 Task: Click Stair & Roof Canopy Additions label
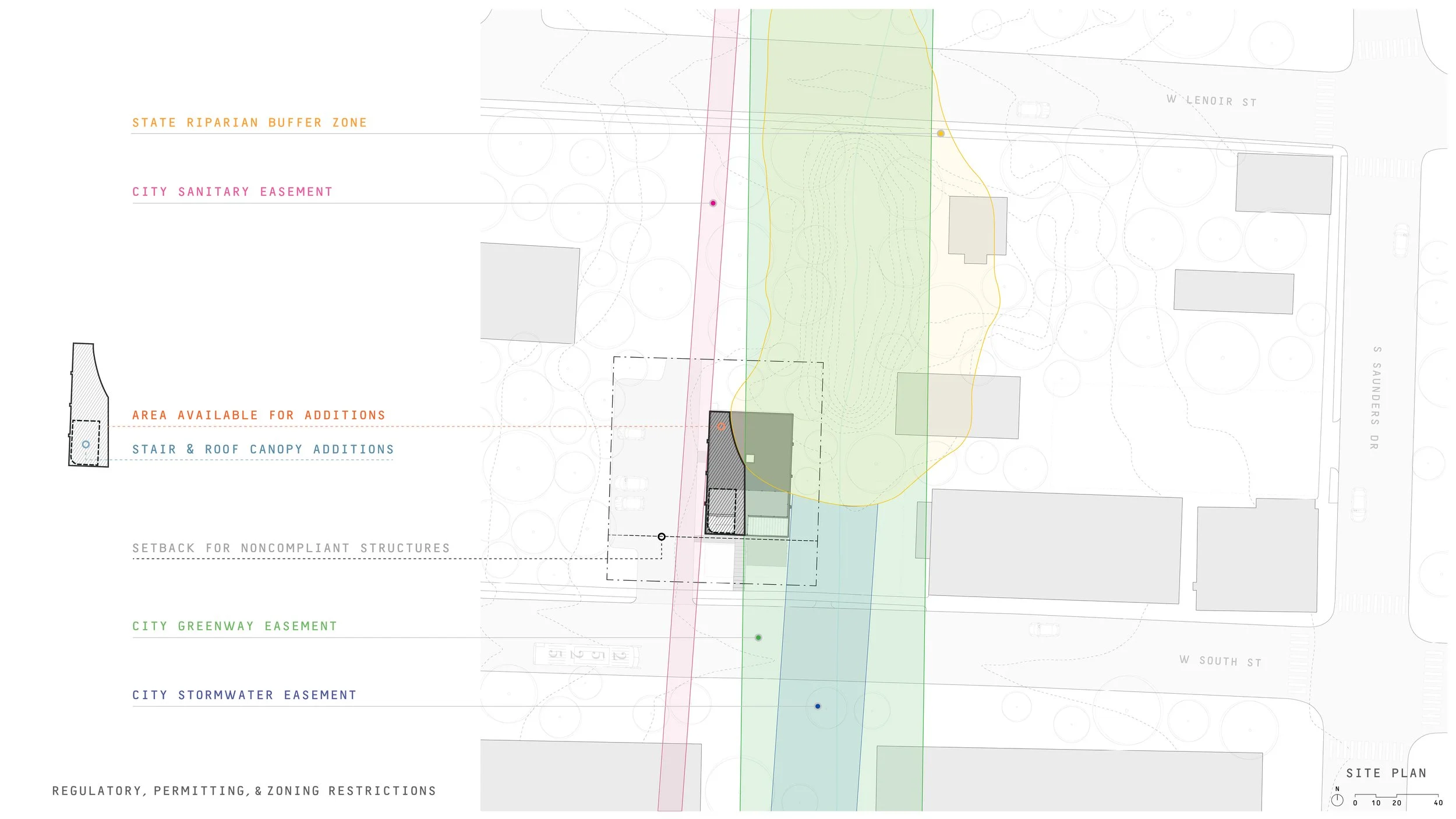263,450
